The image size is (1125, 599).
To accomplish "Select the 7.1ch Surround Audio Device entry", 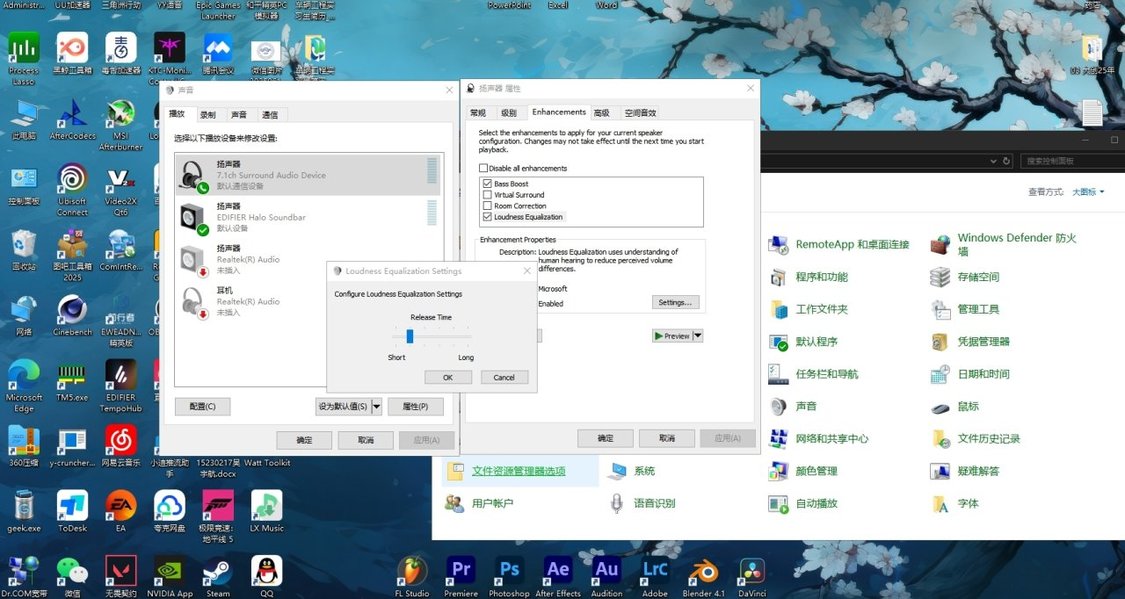I will (x=309, y=175).
